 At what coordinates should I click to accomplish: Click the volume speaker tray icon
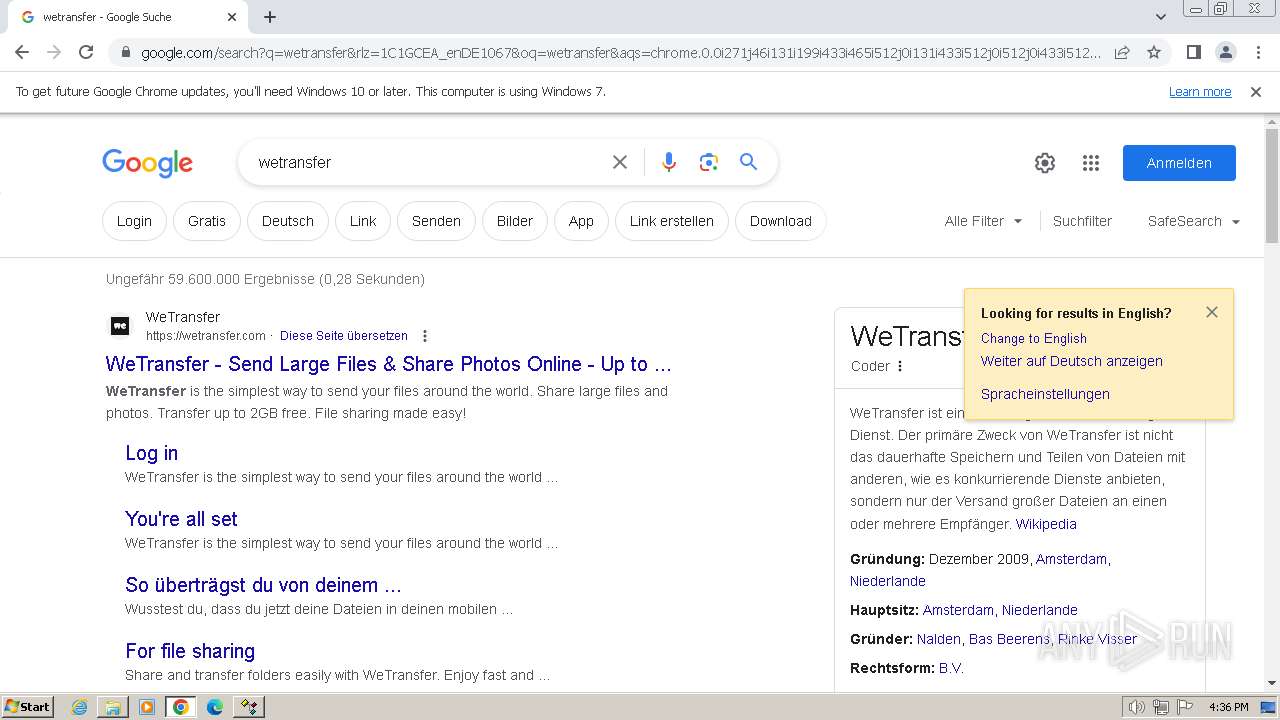pyautogui.click(x=1137, y=707)
